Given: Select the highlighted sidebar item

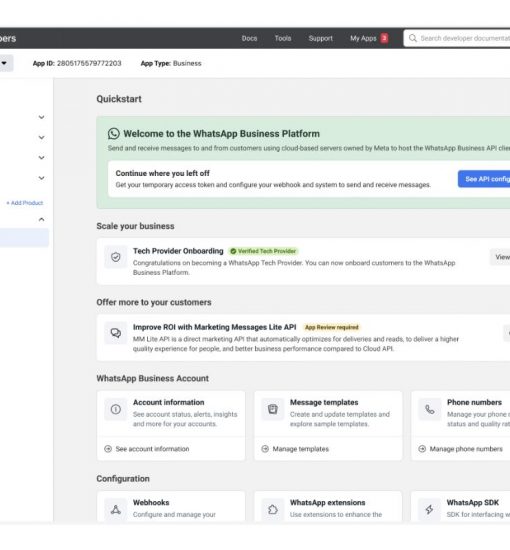Looking at the screenshot, I should [x=24, y=237].
